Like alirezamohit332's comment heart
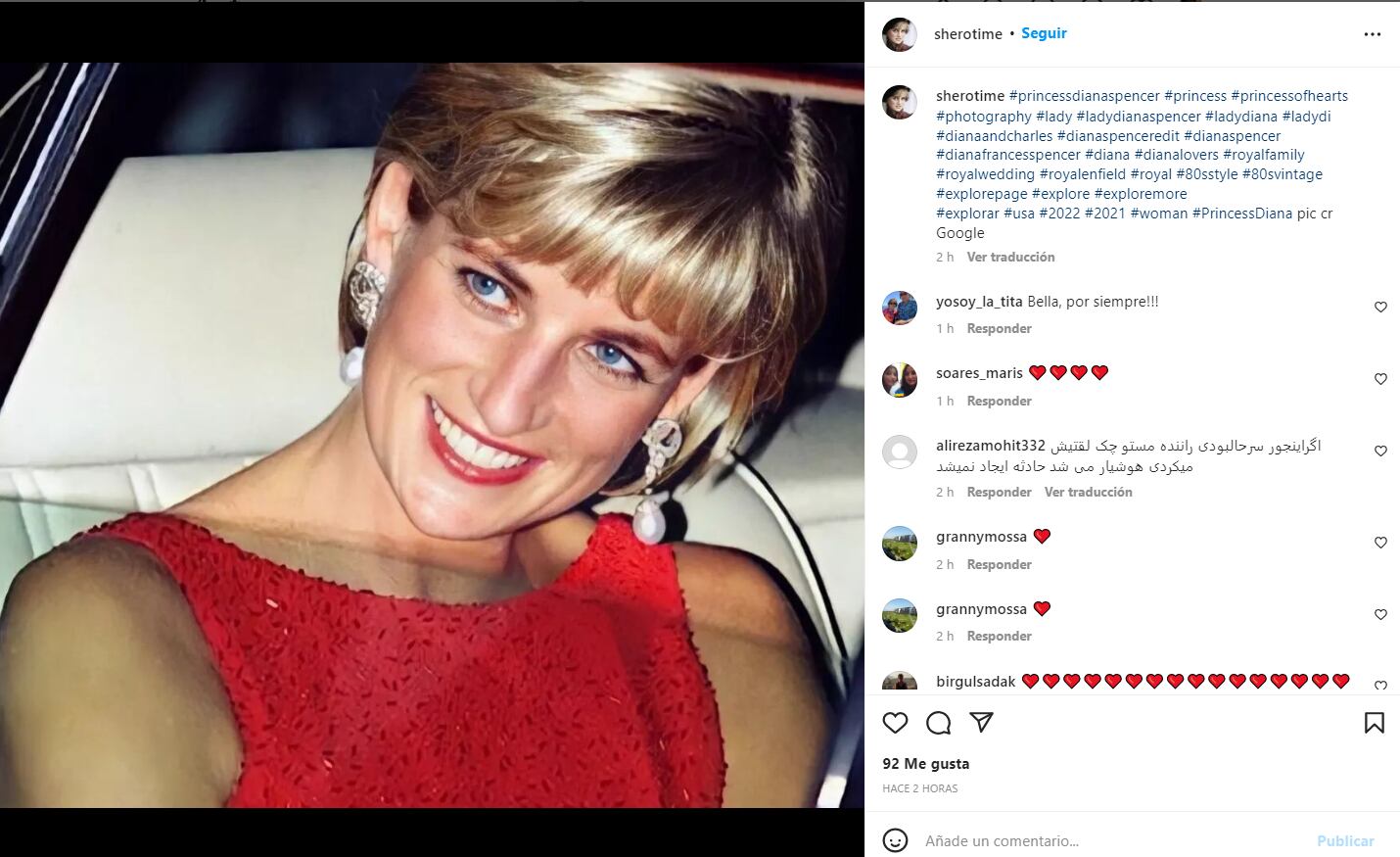The image size is (1400, 857). pos(1380,451)
